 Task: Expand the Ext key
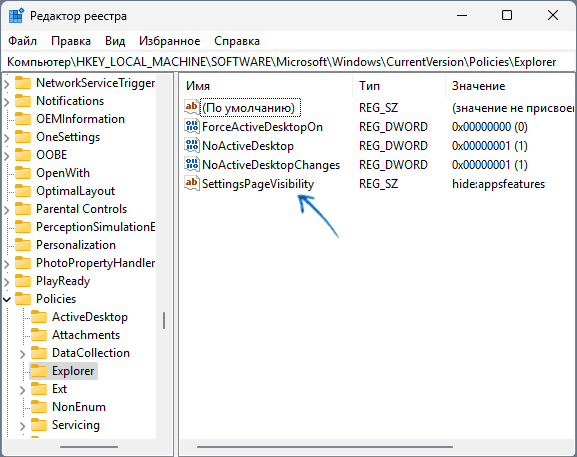(22, 390)
